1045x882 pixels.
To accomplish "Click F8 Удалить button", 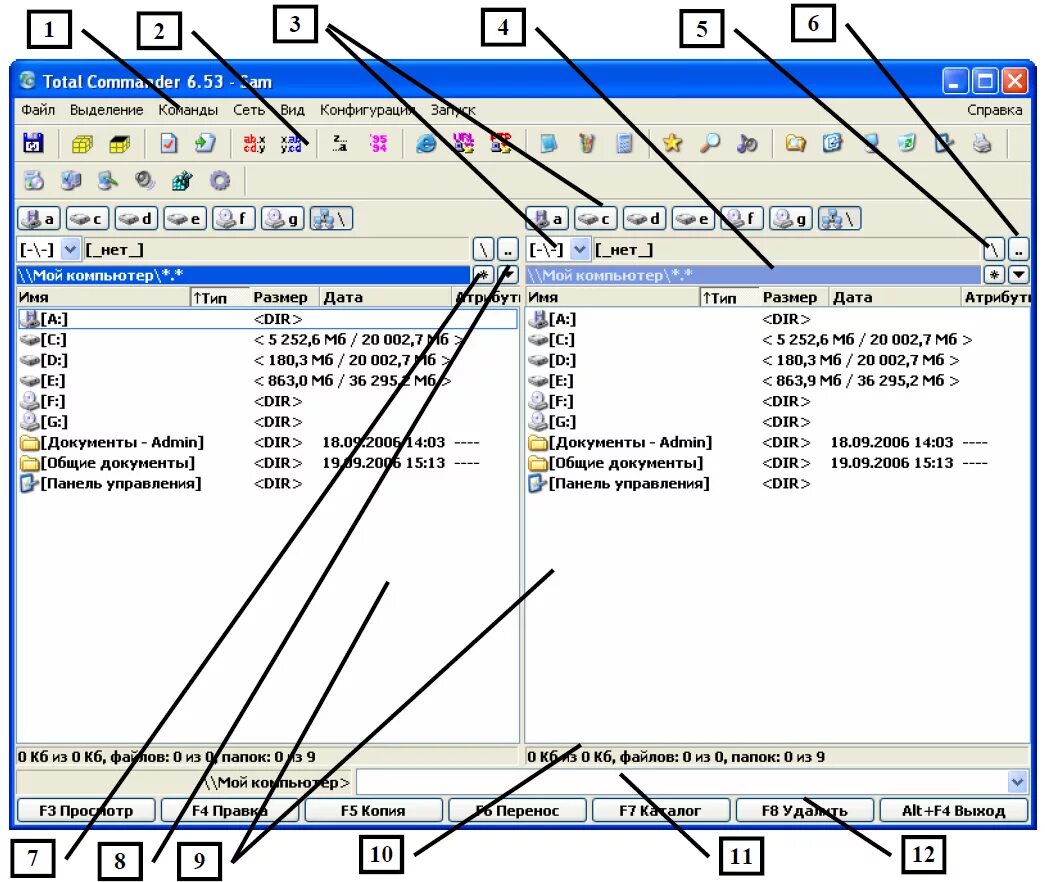I will (804, 811).
